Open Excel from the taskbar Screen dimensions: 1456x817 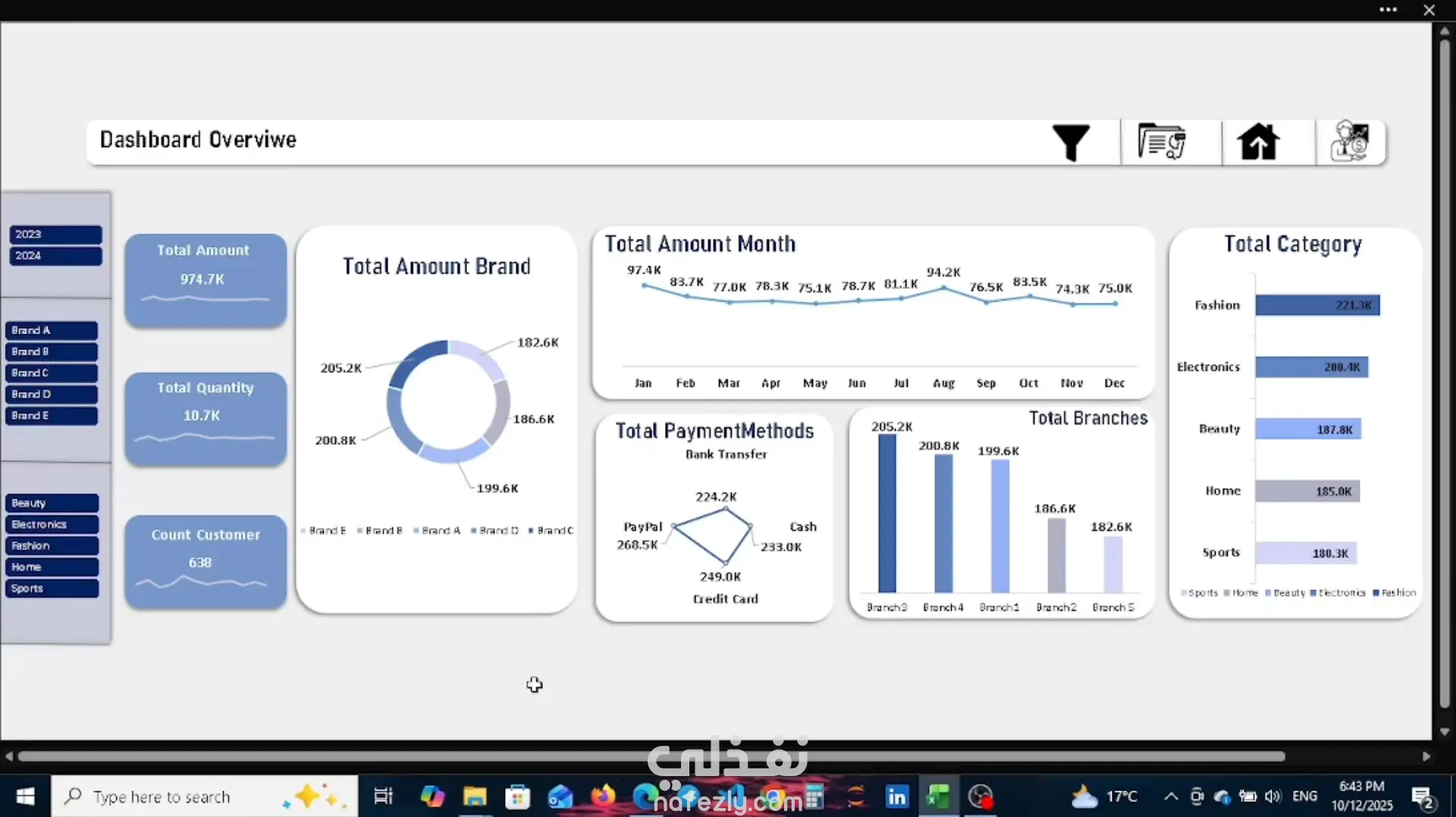click(939, 797)
